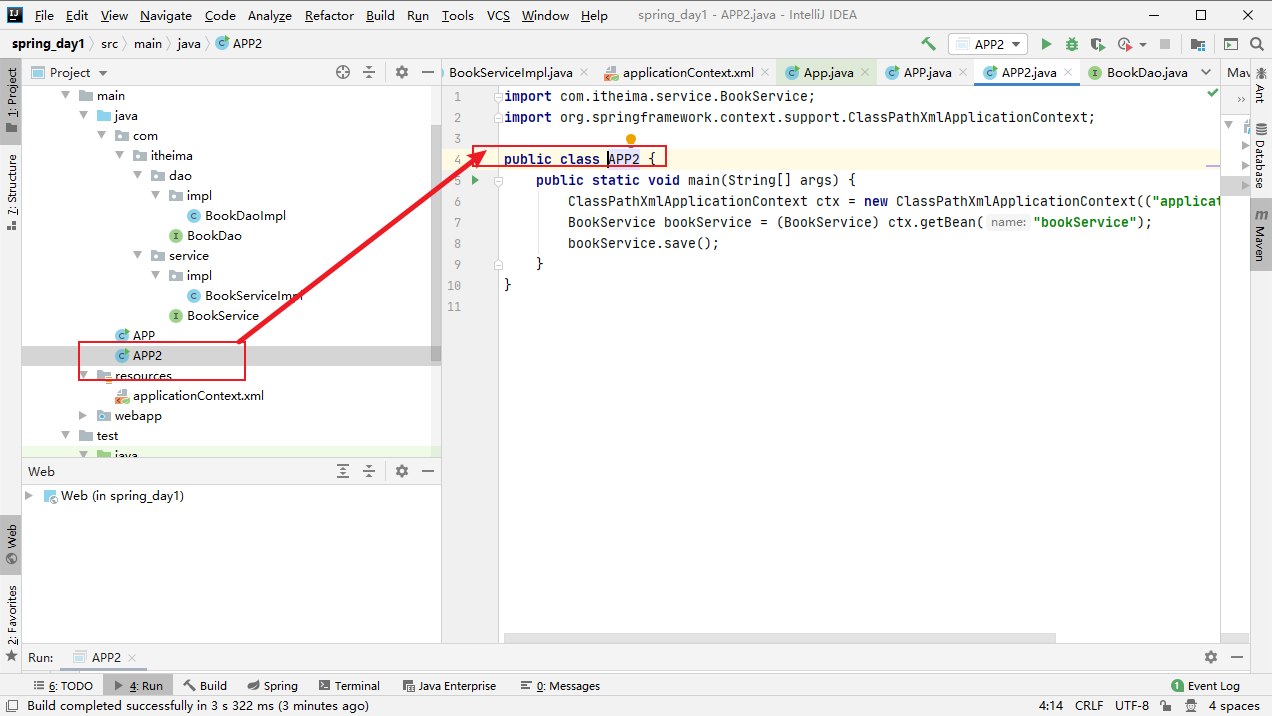The height and width of the screenshot is (716, 1272).
Task: Open the Event Log
Action: point(1205,686)
